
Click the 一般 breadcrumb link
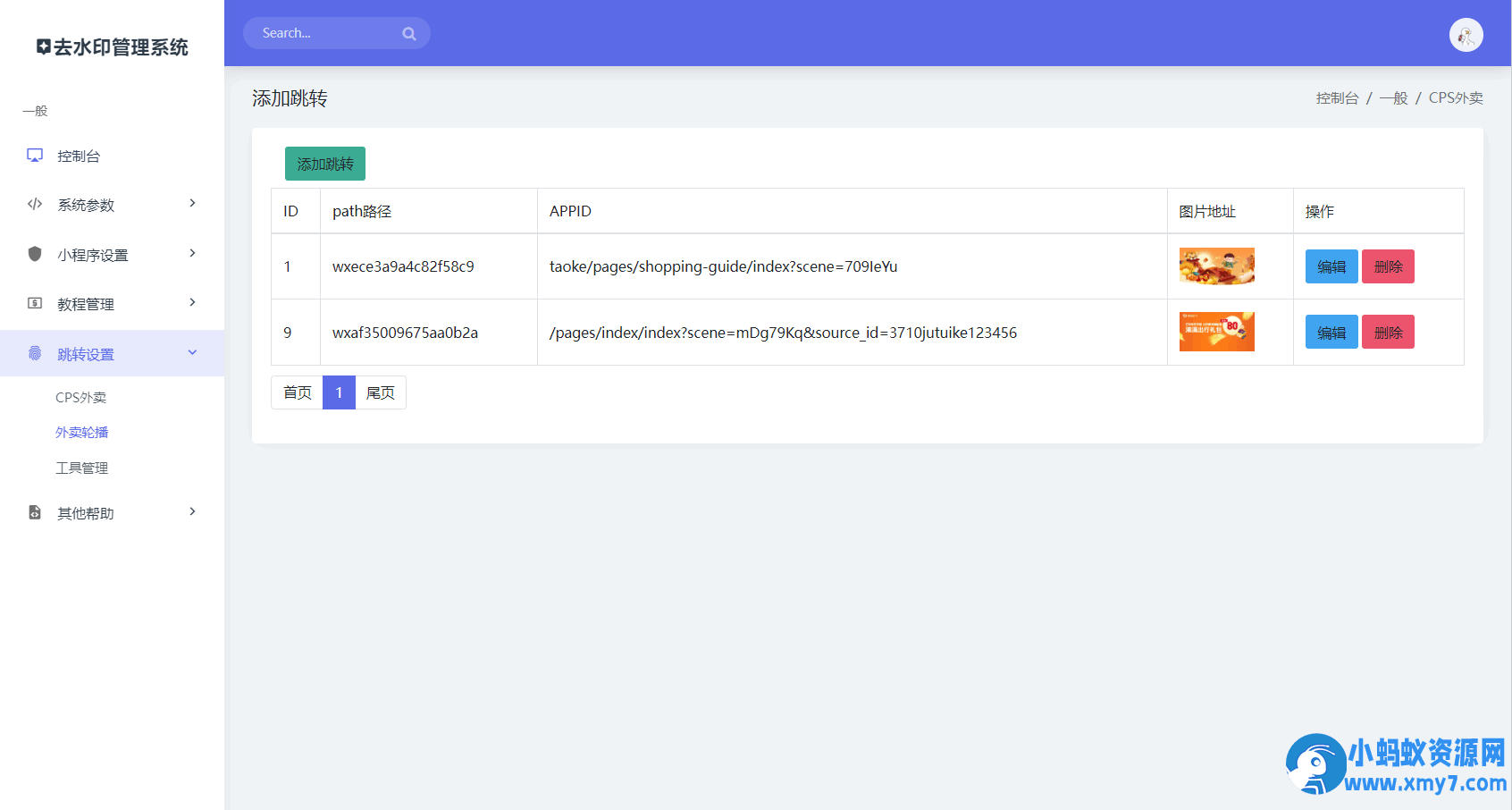(x=1393, y=98)
